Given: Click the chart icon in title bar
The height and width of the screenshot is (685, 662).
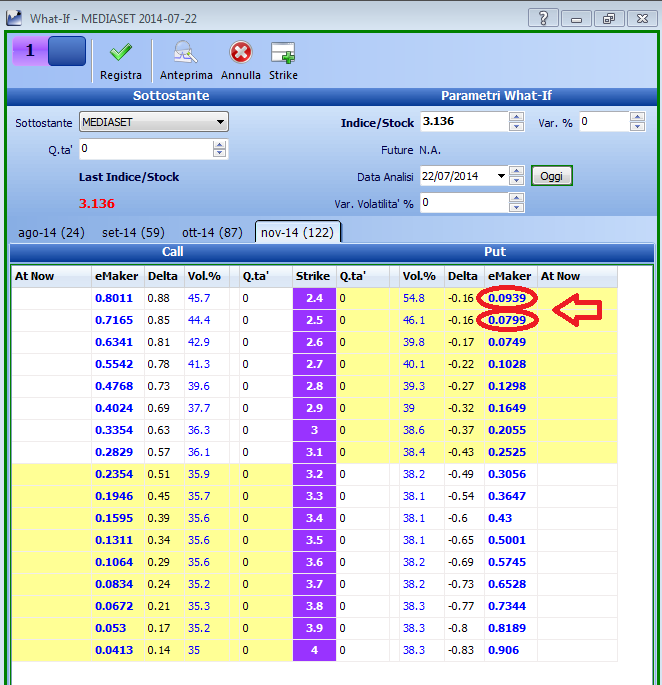Looking at the screenshot, I should [14, 18].
